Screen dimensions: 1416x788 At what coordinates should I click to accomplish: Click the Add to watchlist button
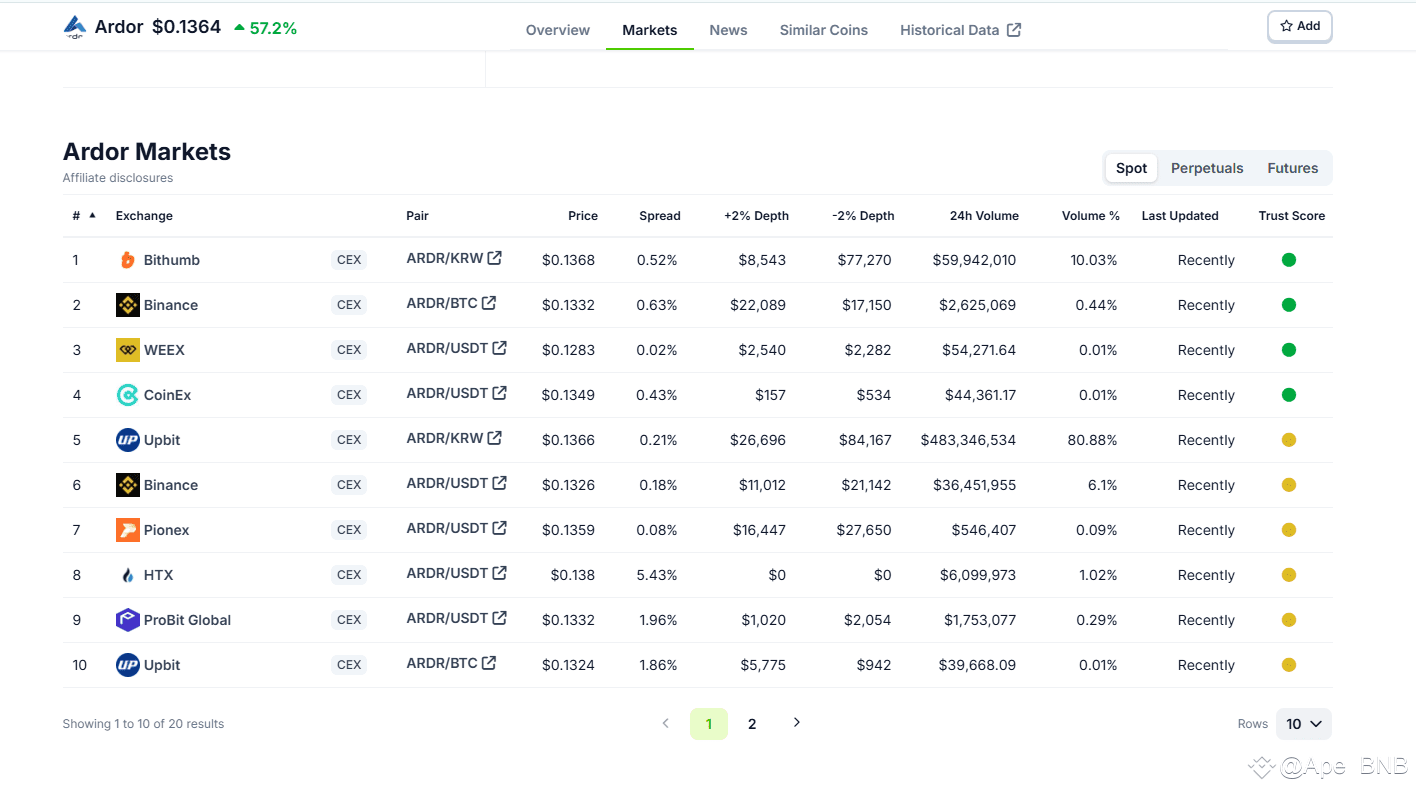(1299, 26)
